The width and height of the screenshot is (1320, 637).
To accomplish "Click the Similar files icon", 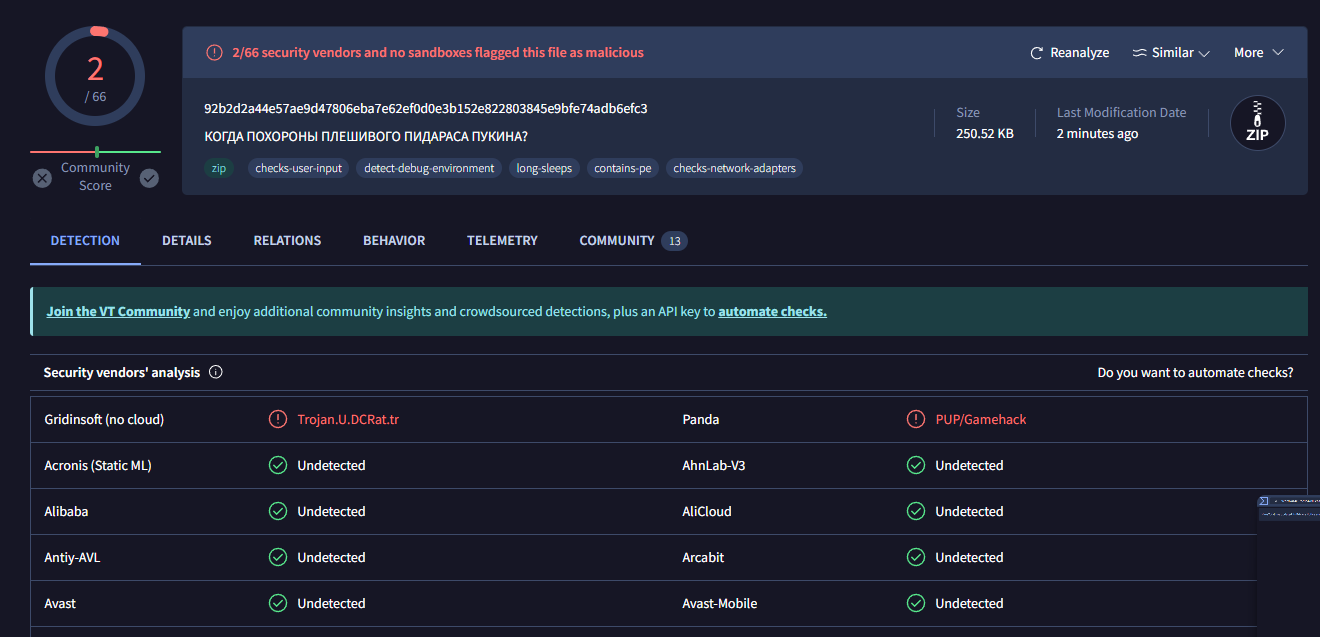I will pos(1139,53).
